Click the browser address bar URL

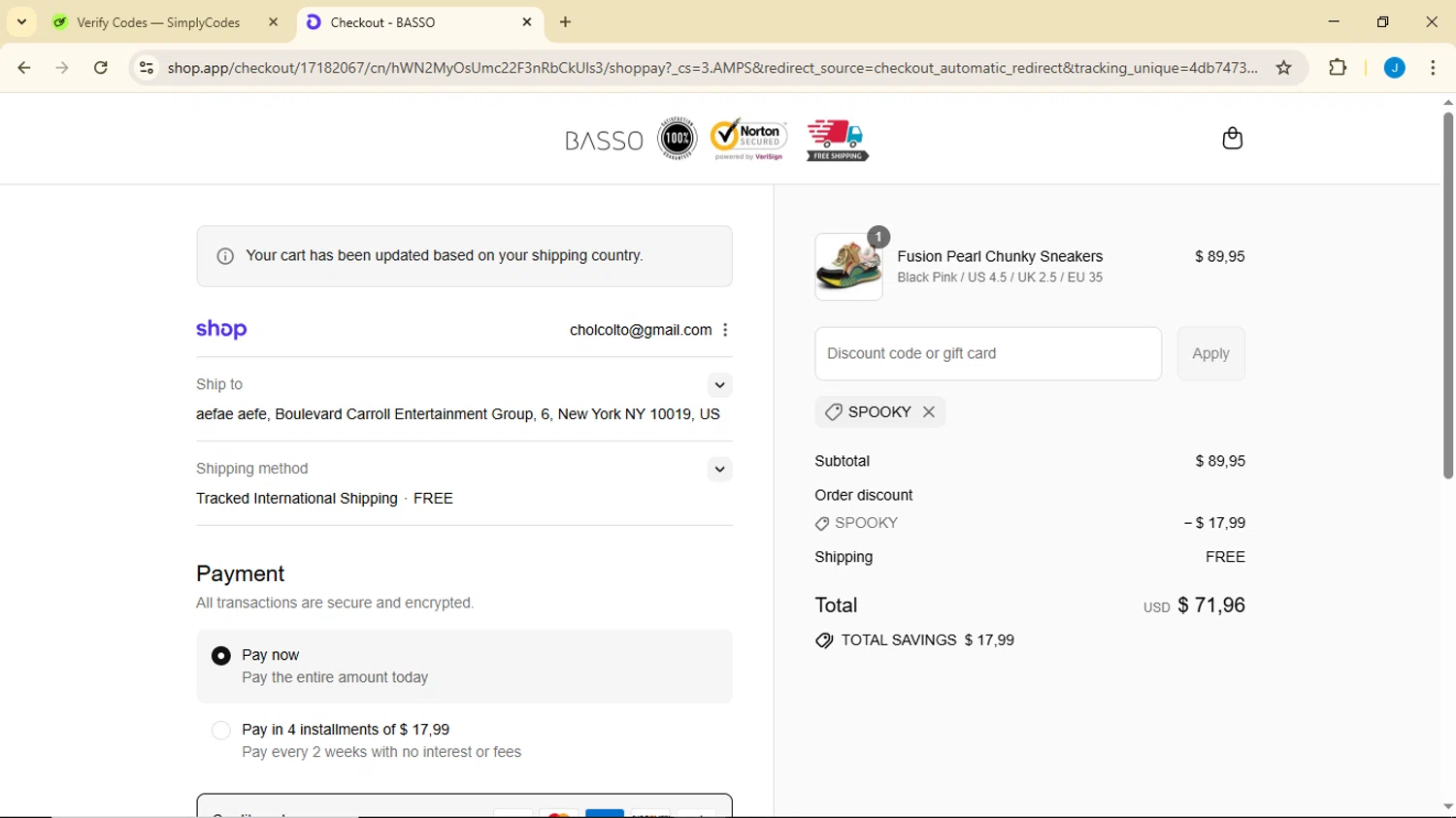[712, 68]
